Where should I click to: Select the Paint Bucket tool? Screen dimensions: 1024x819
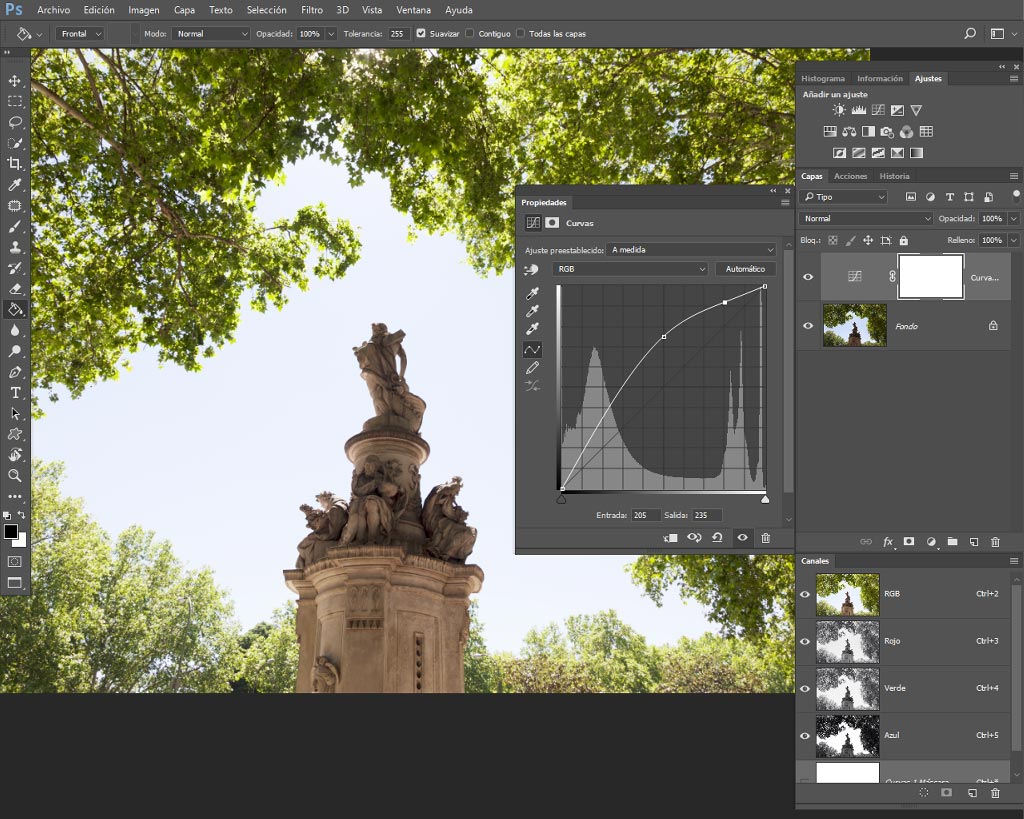click(x=14, y=310)
